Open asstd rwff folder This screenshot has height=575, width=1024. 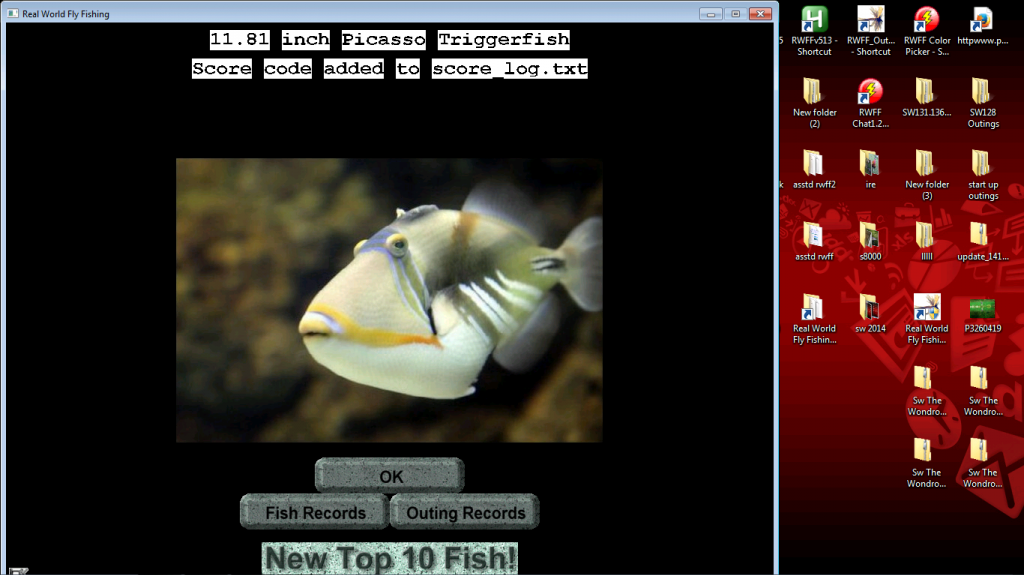[x=814, y=242]
